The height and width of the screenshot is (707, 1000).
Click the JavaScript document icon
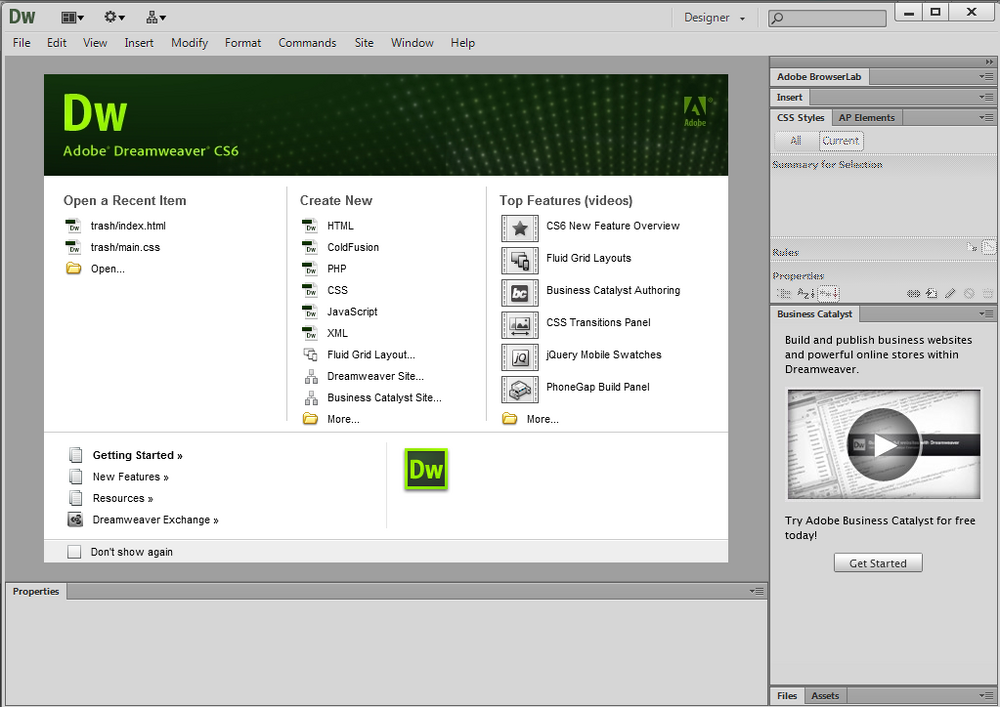310,312
